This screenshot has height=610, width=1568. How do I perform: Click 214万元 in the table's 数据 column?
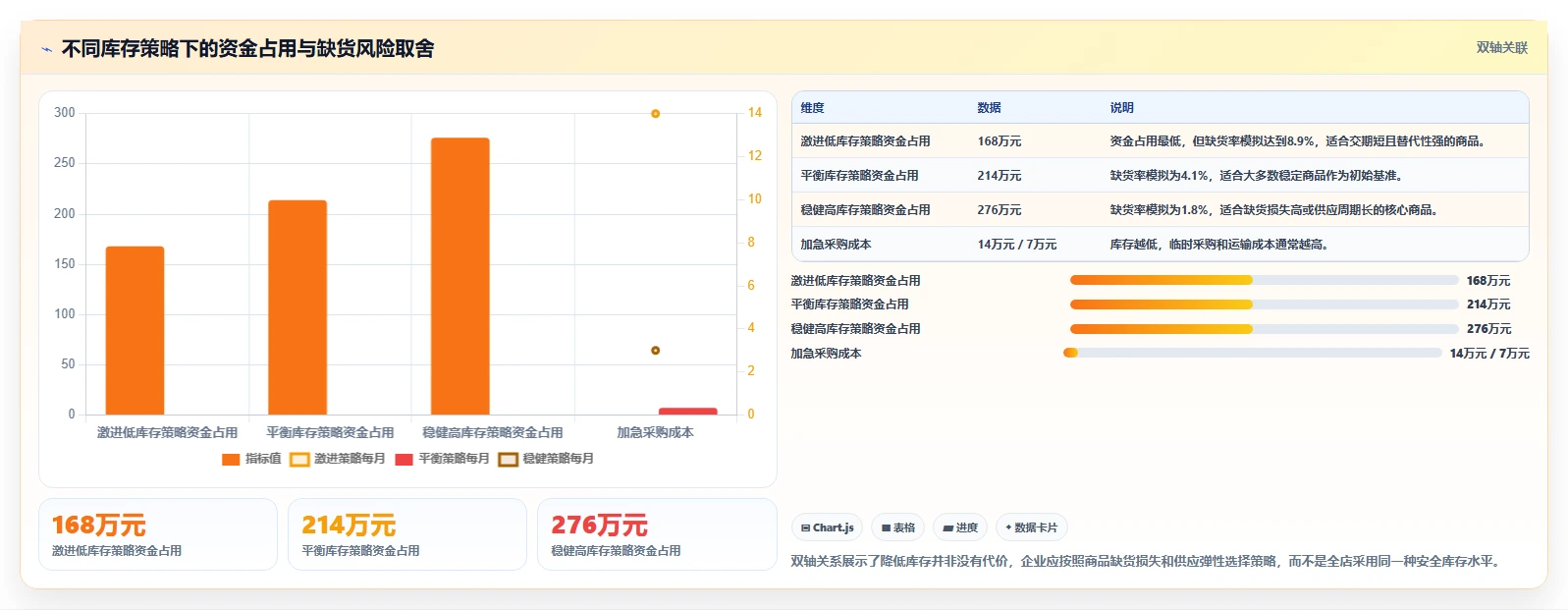[x=999, y=176]
